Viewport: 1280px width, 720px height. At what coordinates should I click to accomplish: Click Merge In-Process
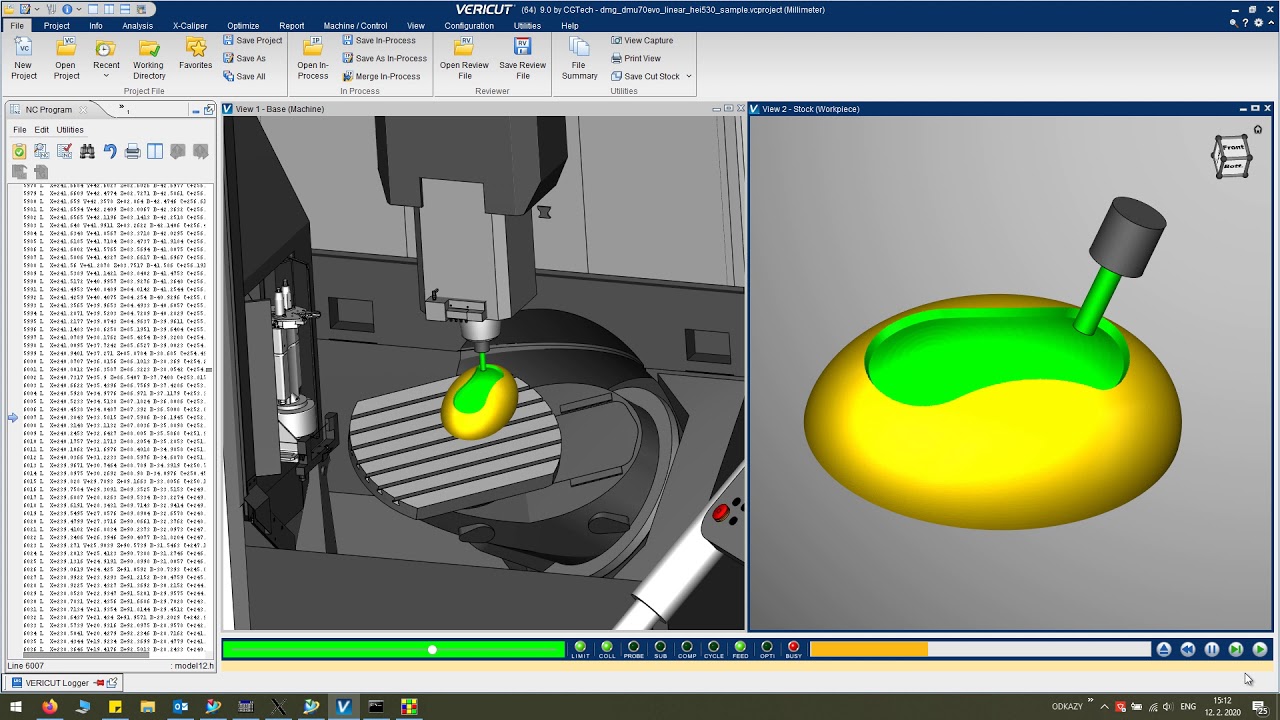tap(380, 76)
